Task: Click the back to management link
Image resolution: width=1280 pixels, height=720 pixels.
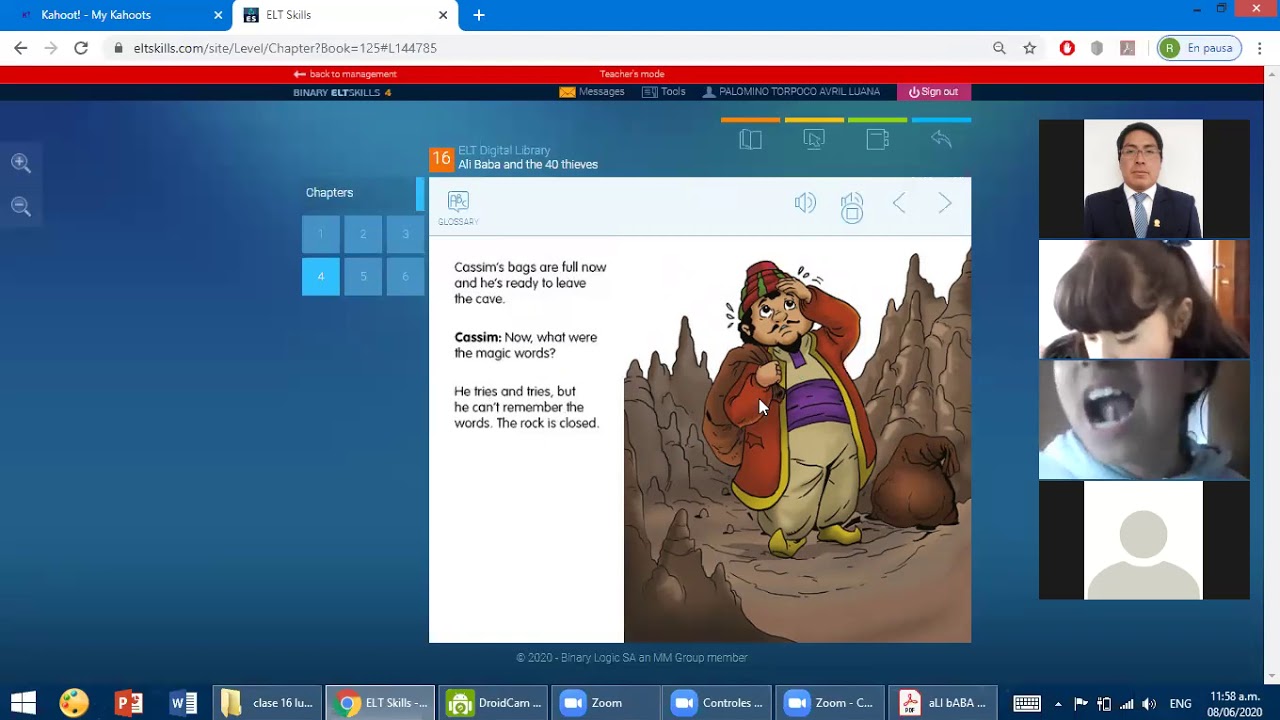Action: coord(345,74)
